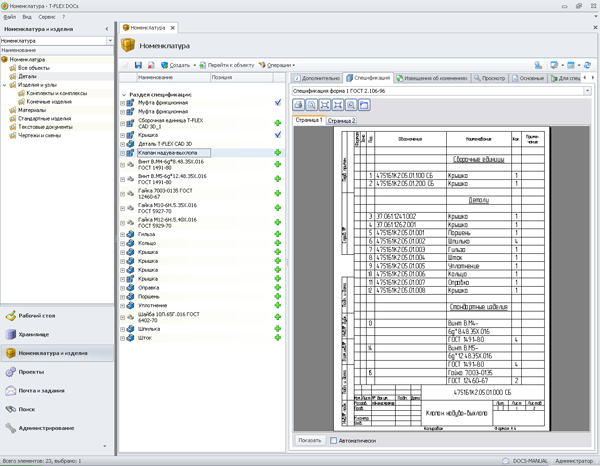Select the Шайба 10П.65Г.016 ГОСТ 6402-70 row
The width and height of the screenshot is (600, 466).
(x=202, y=317)
